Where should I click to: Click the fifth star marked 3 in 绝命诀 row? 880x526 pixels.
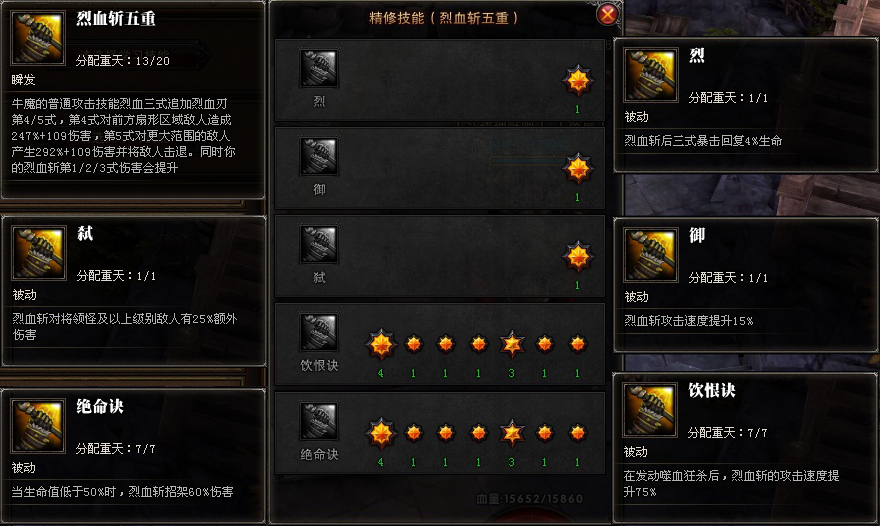click(512, 433)
